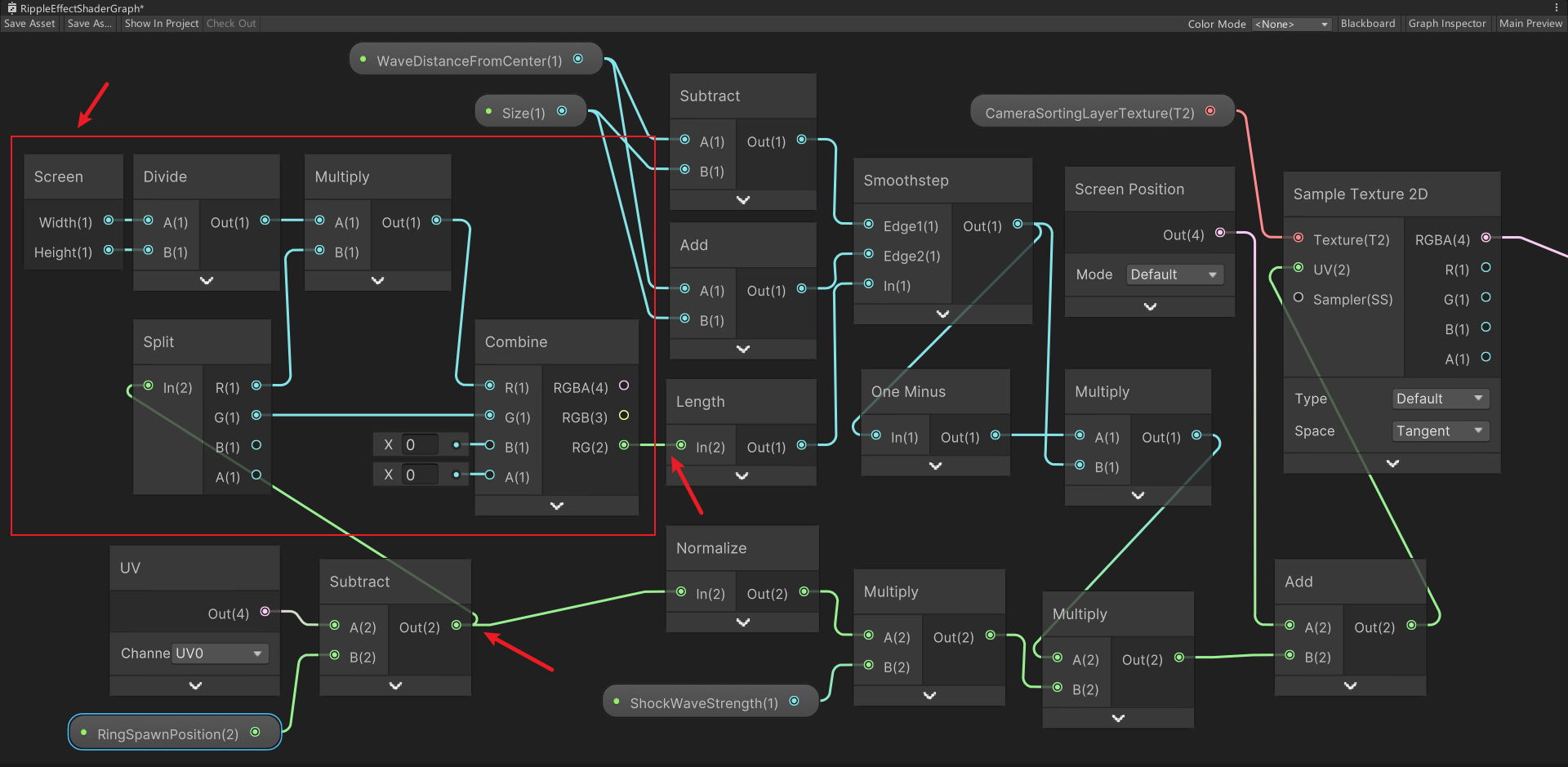This screenshot has width=1568, height=767.
Task: Select the RingSpawnPosition property node
Action: (175, 733)
